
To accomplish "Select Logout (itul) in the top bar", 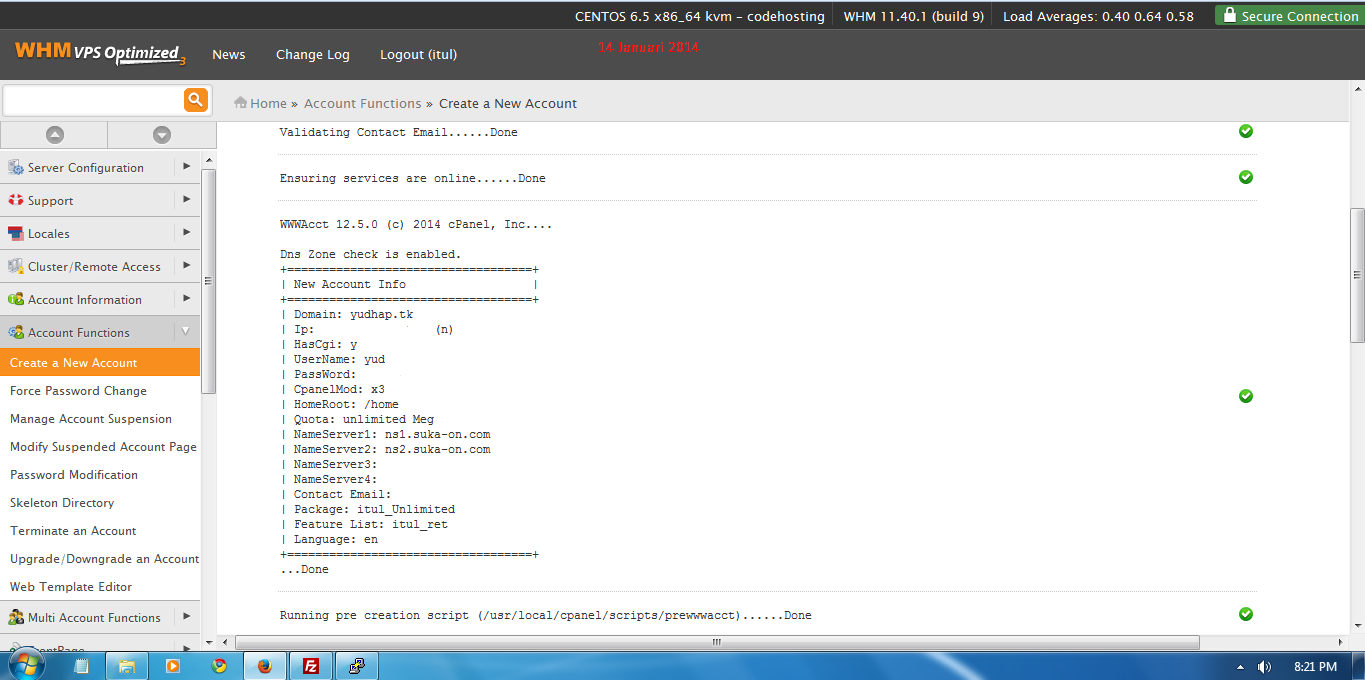I will pyautogui.click(x=418, y=55).
